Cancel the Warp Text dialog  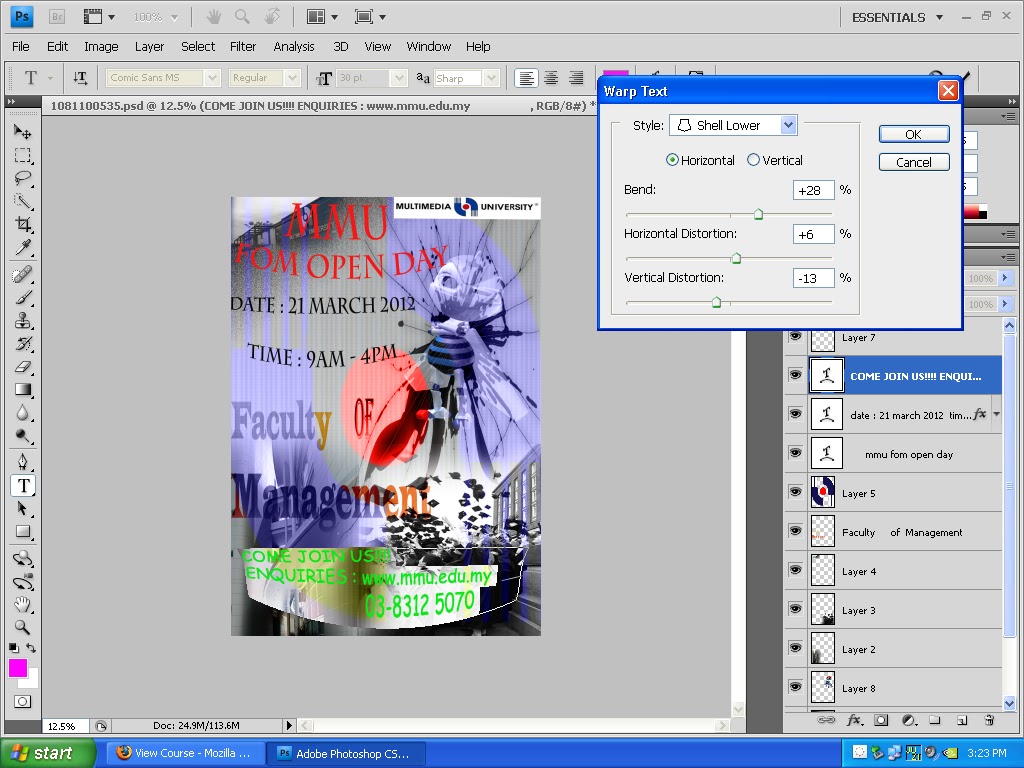[914, 162]
